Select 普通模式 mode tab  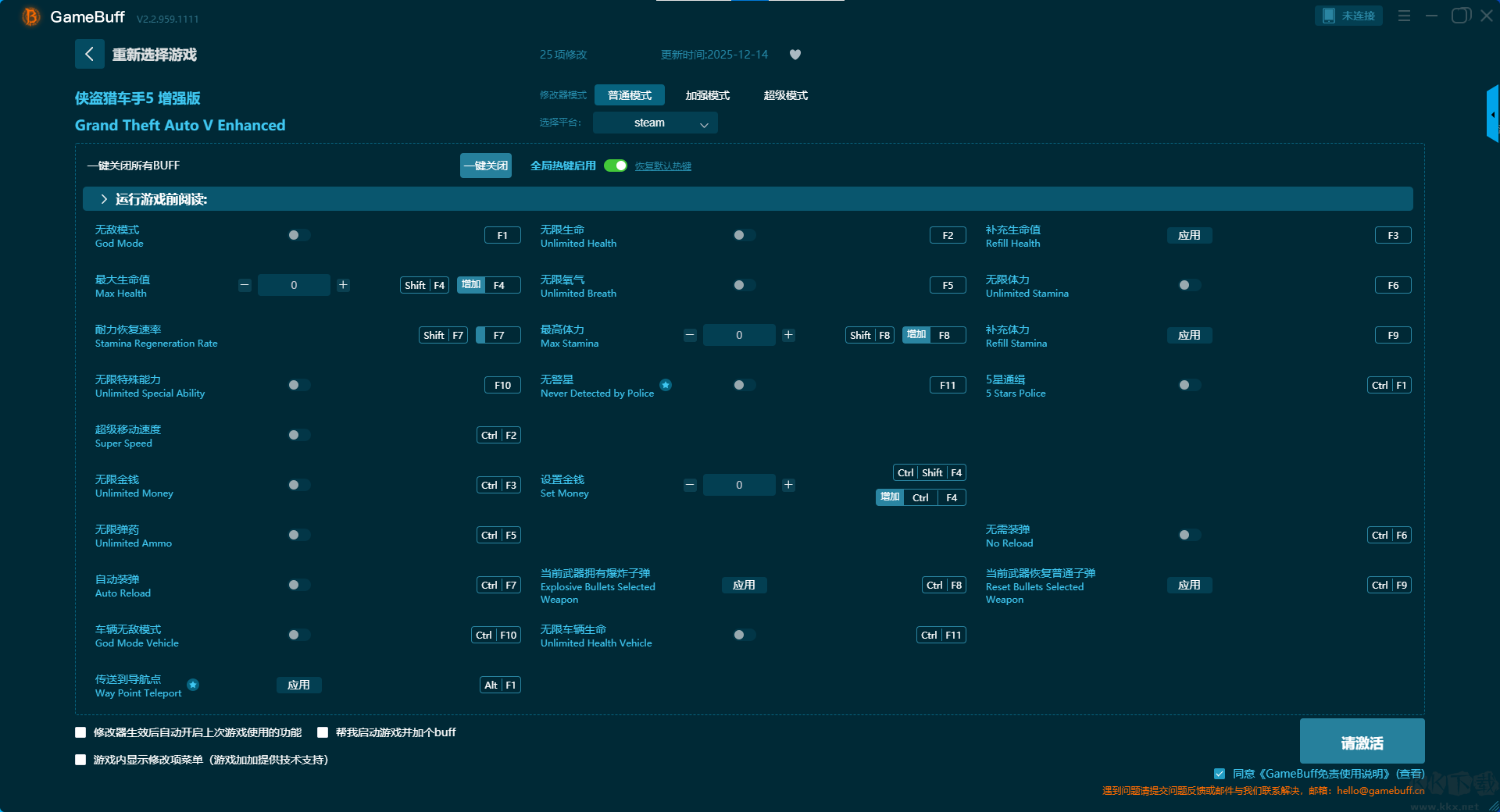pyautogui.click(x=630, y=95)
